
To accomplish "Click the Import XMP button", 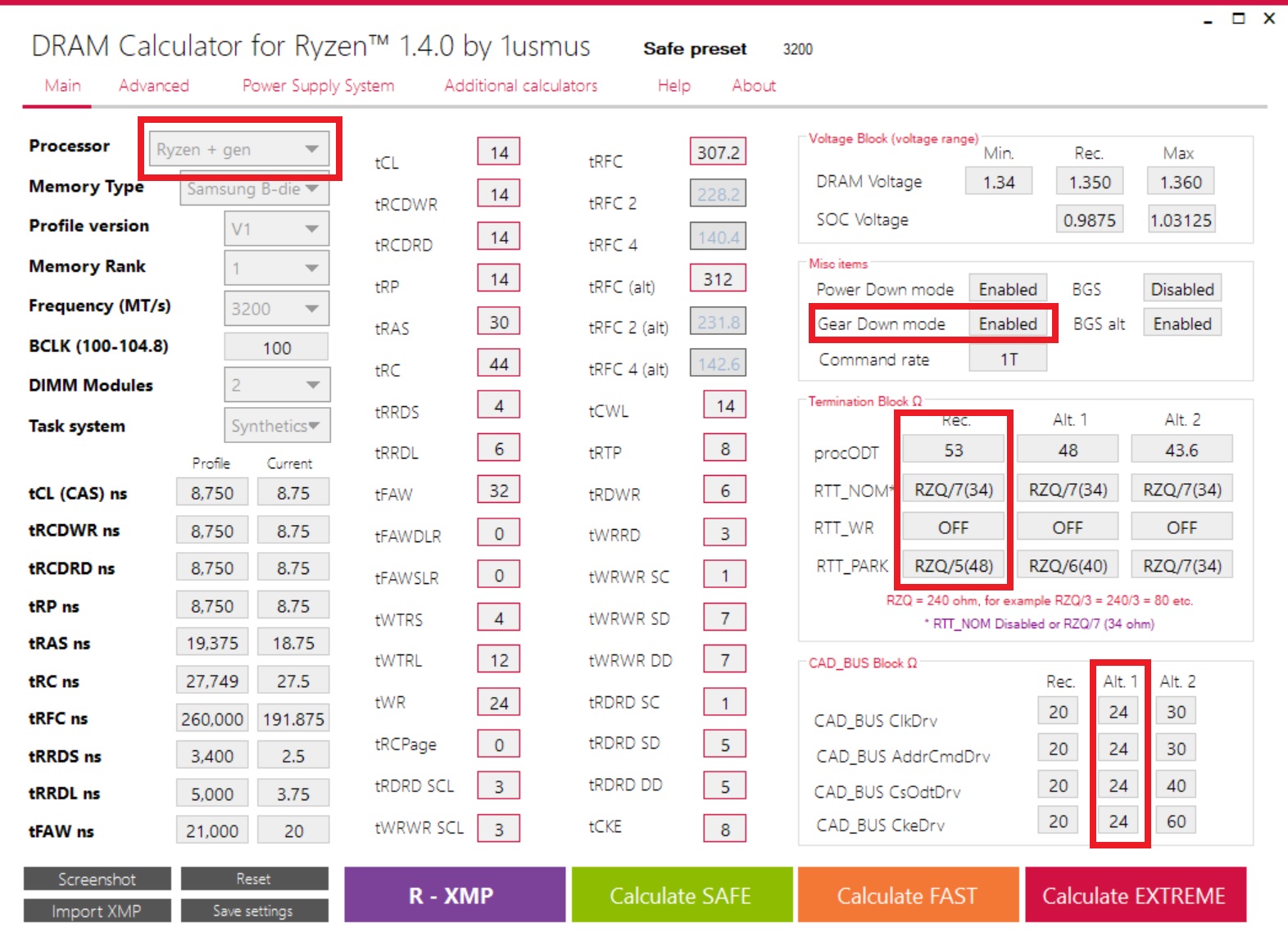I will pyautogui.click(x=97, y=911).
